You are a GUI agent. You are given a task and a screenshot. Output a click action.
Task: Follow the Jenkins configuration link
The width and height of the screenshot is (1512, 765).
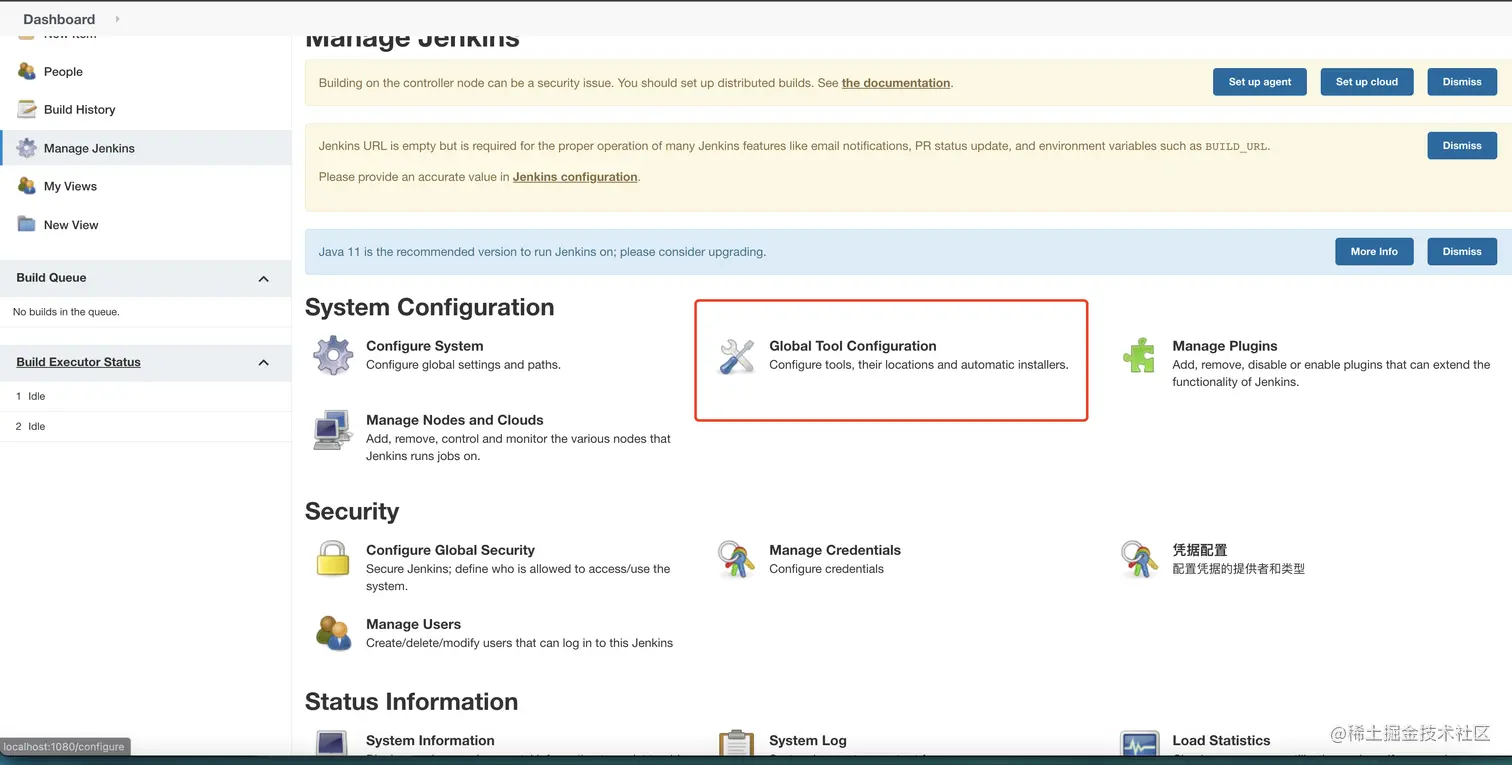click(x=575, y=177)
